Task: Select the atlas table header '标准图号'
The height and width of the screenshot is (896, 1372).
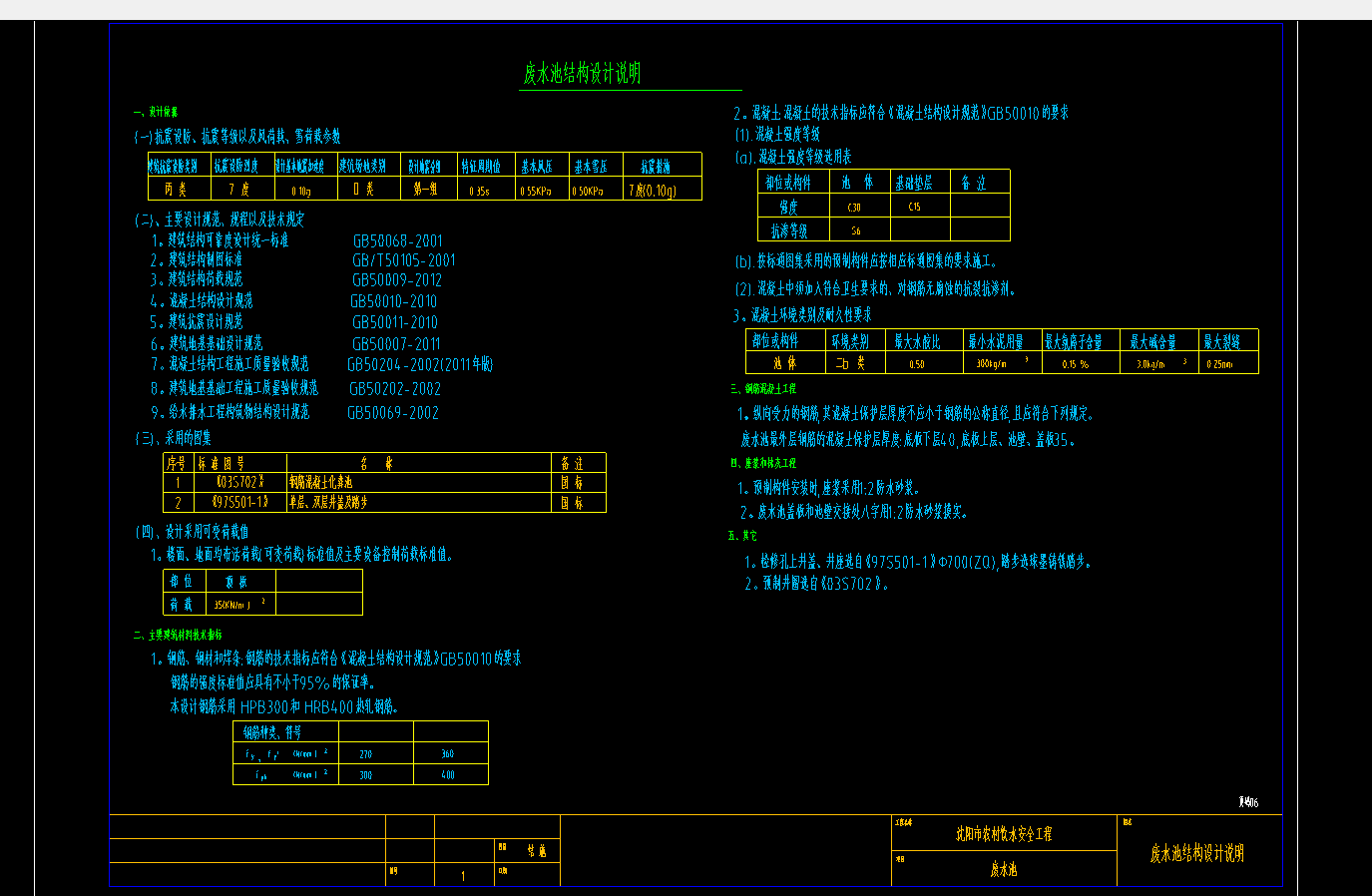Action: 222,463
